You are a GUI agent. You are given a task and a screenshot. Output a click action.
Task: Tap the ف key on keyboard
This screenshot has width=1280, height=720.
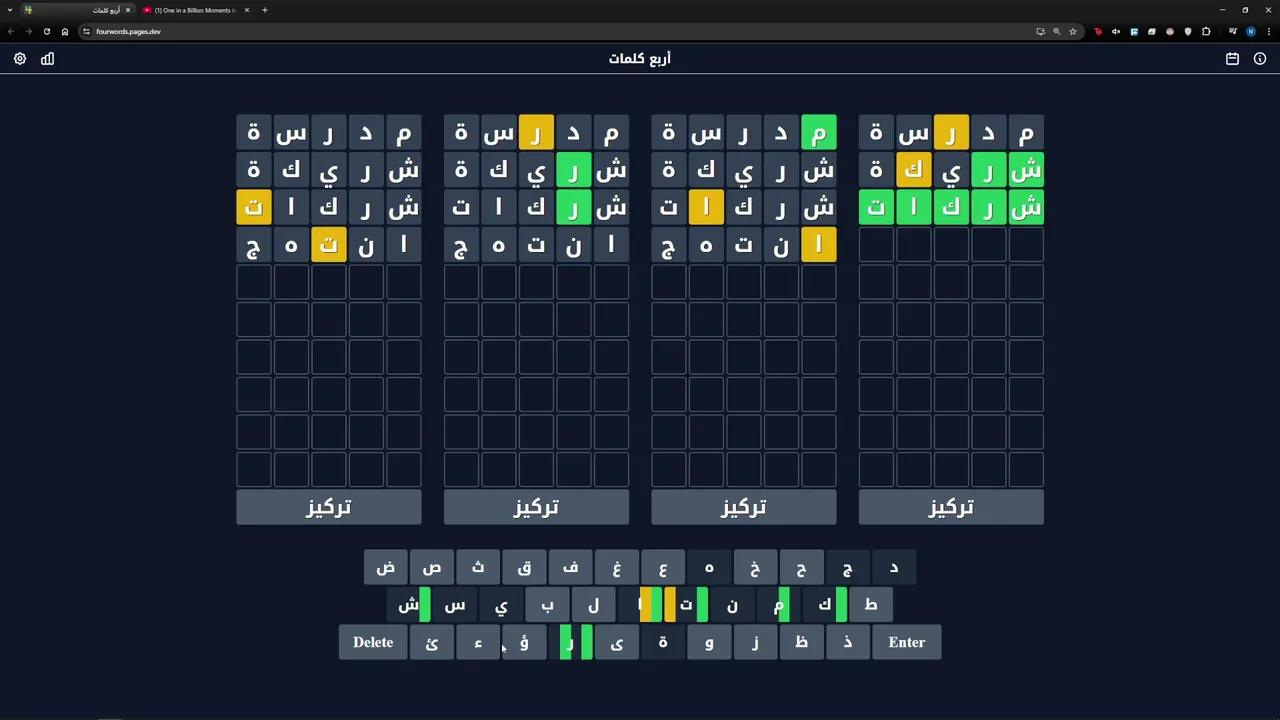coord(570,567)
